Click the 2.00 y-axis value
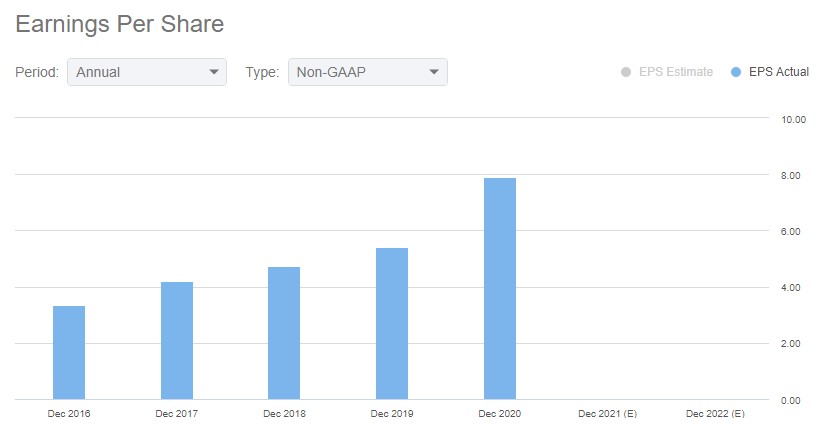 tap(791, 344)
